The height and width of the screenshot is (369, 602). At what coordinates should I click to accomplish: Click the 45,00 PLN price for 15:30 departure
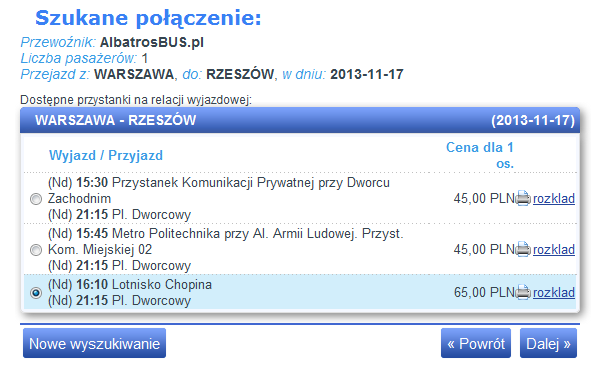pyautogui.click(x=484, y=199)
